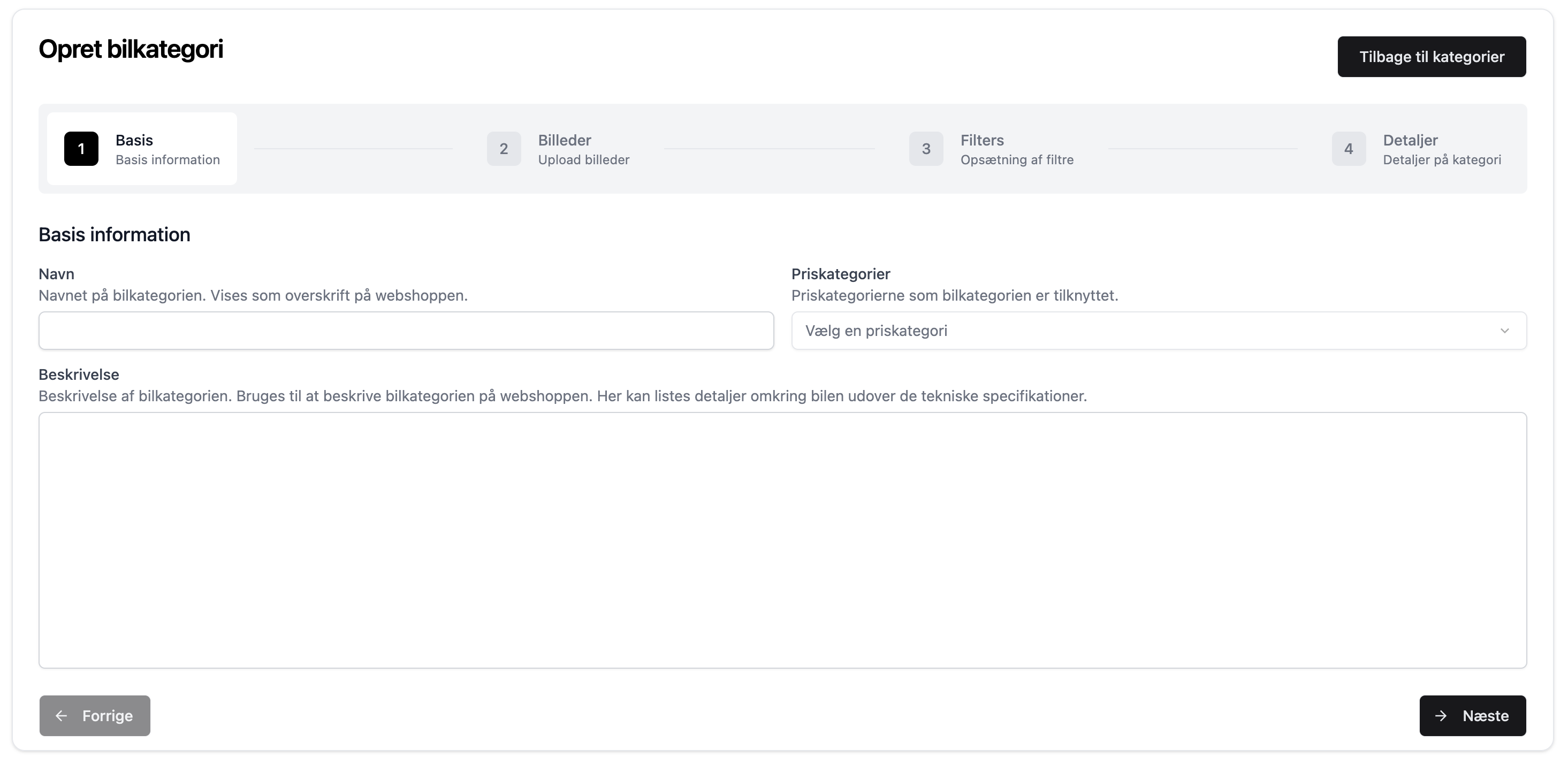
Task: Click the step 1 number badge
Action: point(81,149)
